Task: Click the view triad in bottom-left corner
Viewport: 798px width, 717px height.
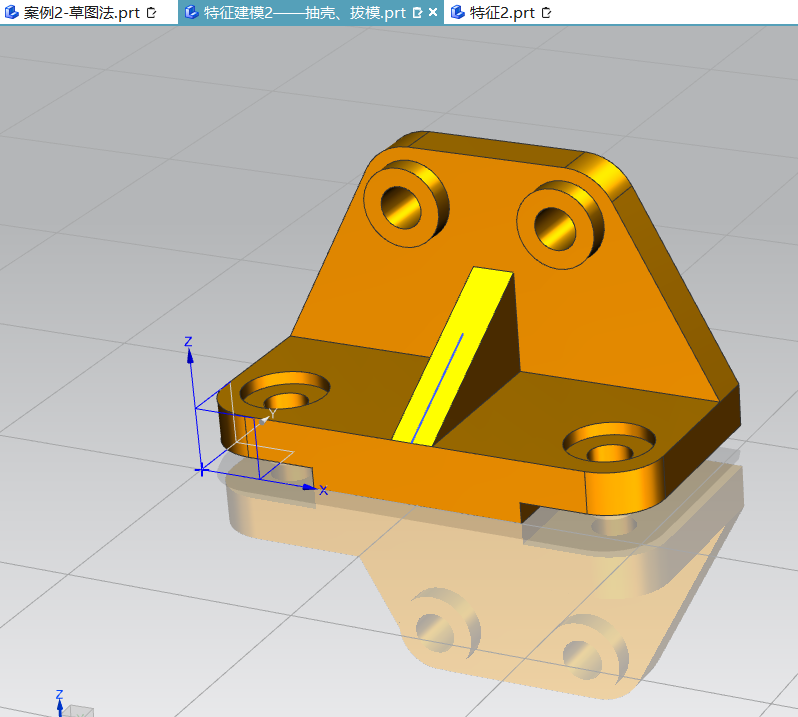Action: pyautogui.click(x=73, y=705)
